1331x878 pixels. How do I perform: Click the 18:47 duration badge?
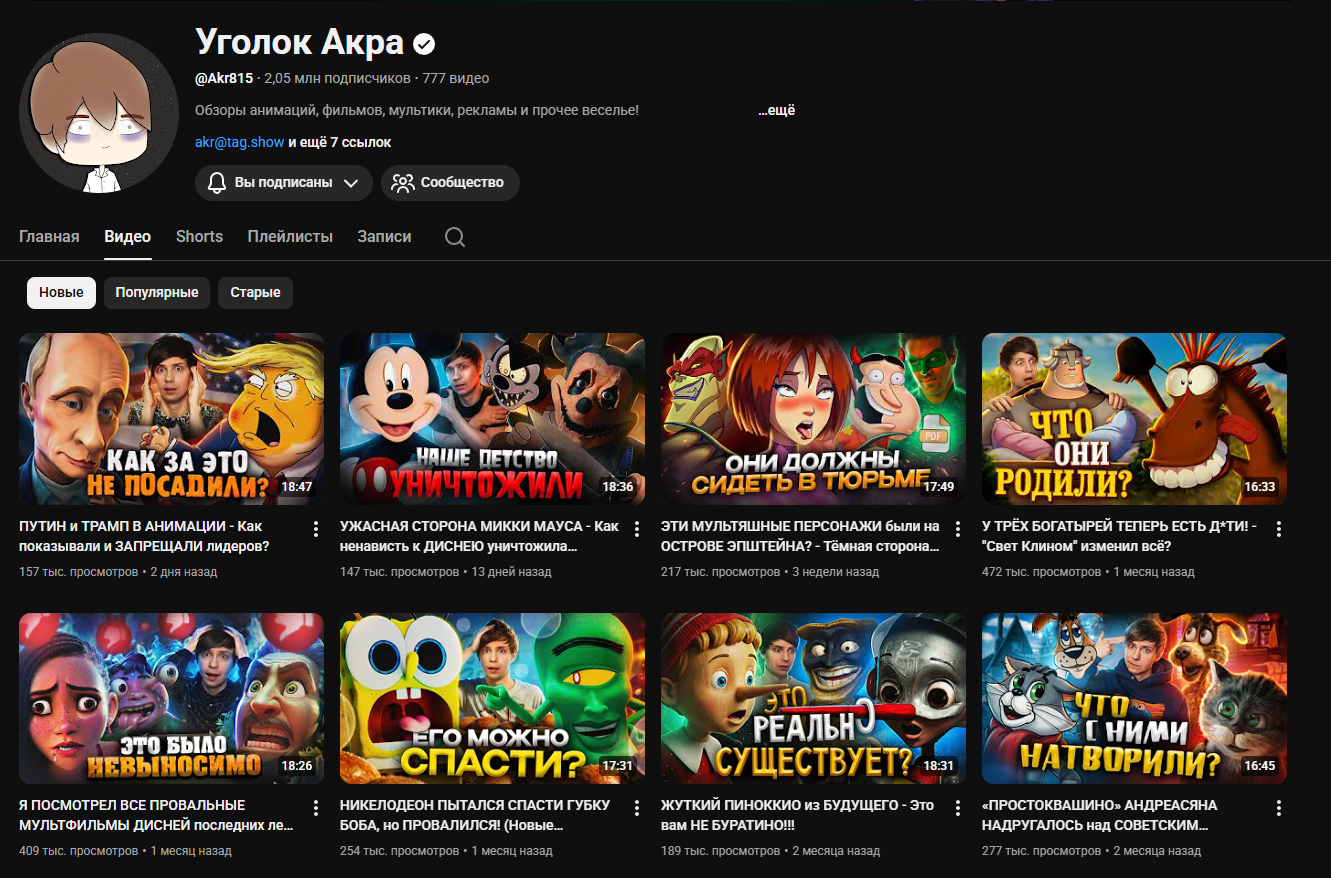[x=297, y=487]
